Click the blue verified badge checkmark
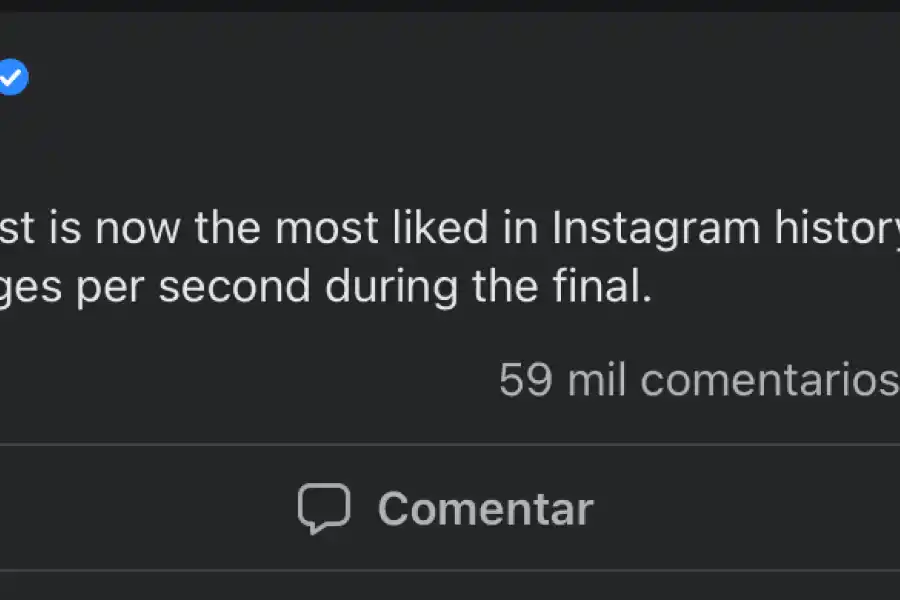The height and width of the screenshot is (600, 900). [12, 77]
